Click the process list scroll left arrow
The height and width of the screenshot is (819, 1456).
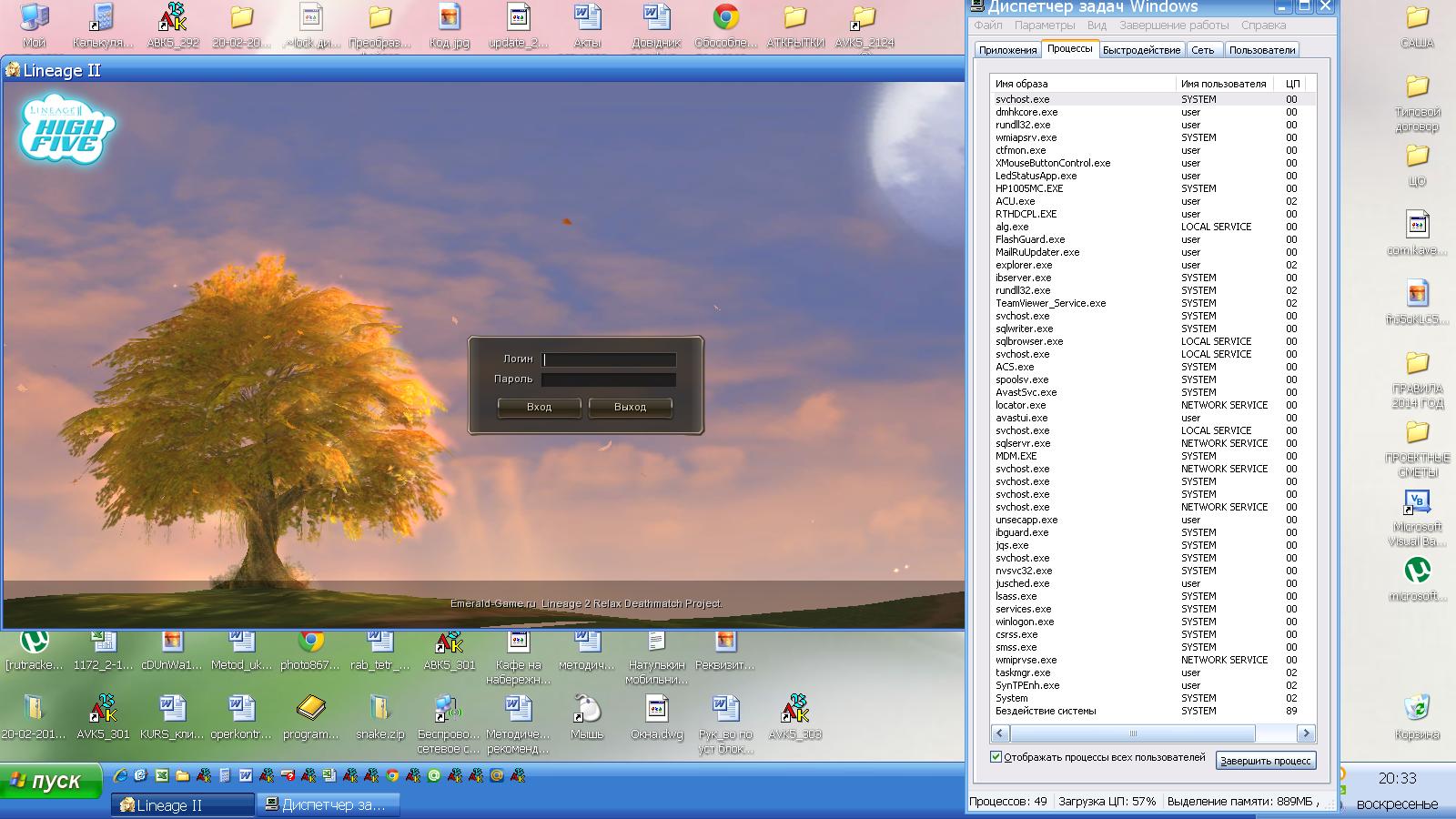(x=1000, y=733)
